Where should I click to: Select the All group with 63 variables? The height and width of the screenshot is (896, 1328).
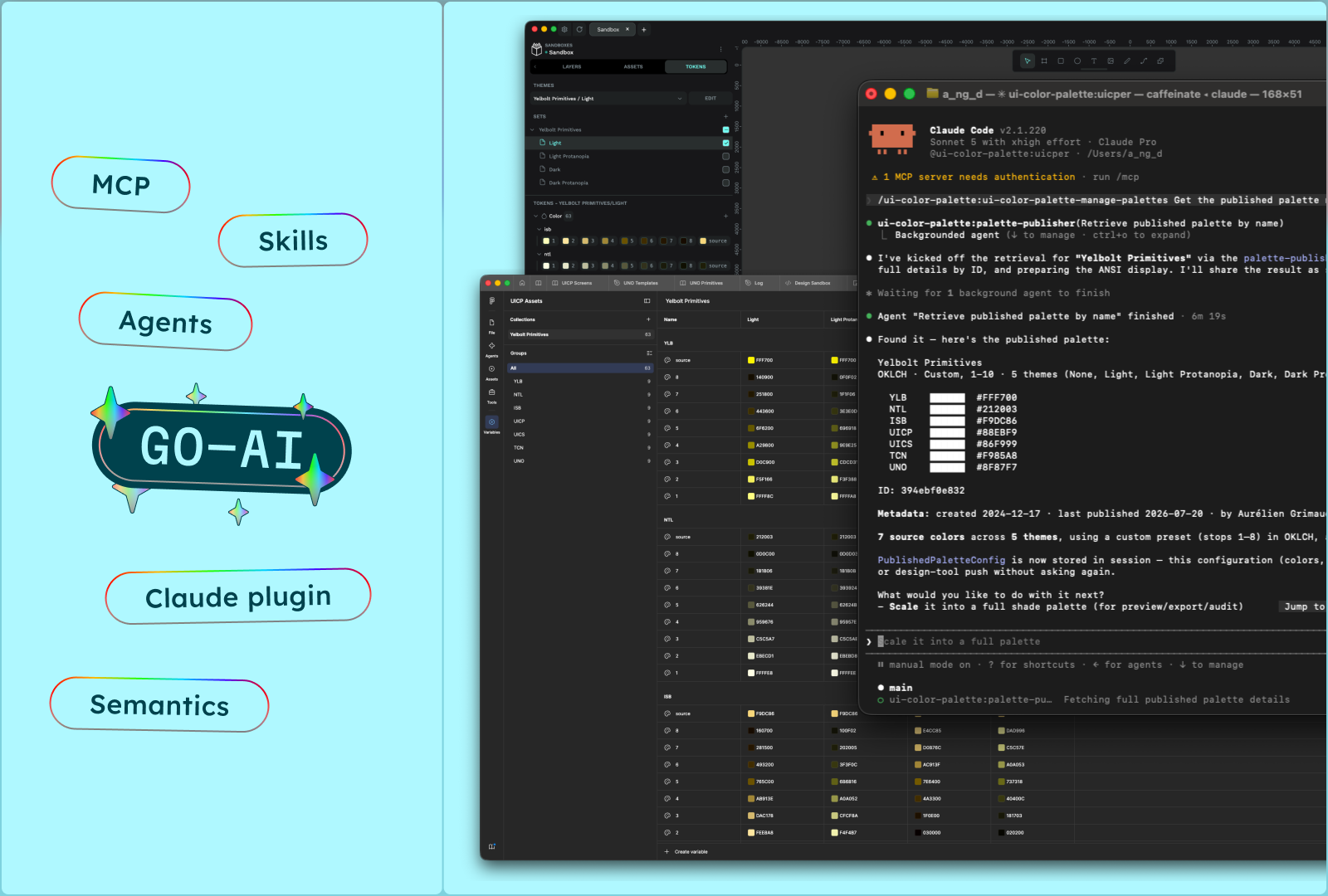click(580, 368)
